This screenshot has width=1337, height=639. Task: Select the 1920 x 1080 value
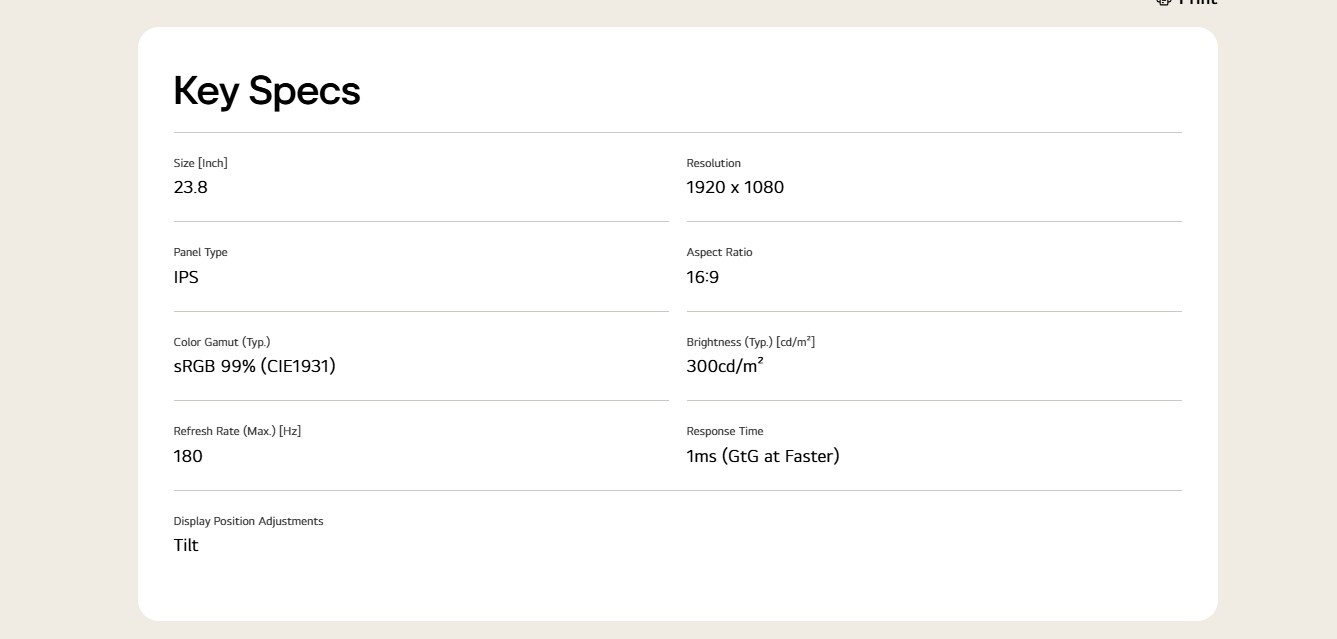(735, 187)
